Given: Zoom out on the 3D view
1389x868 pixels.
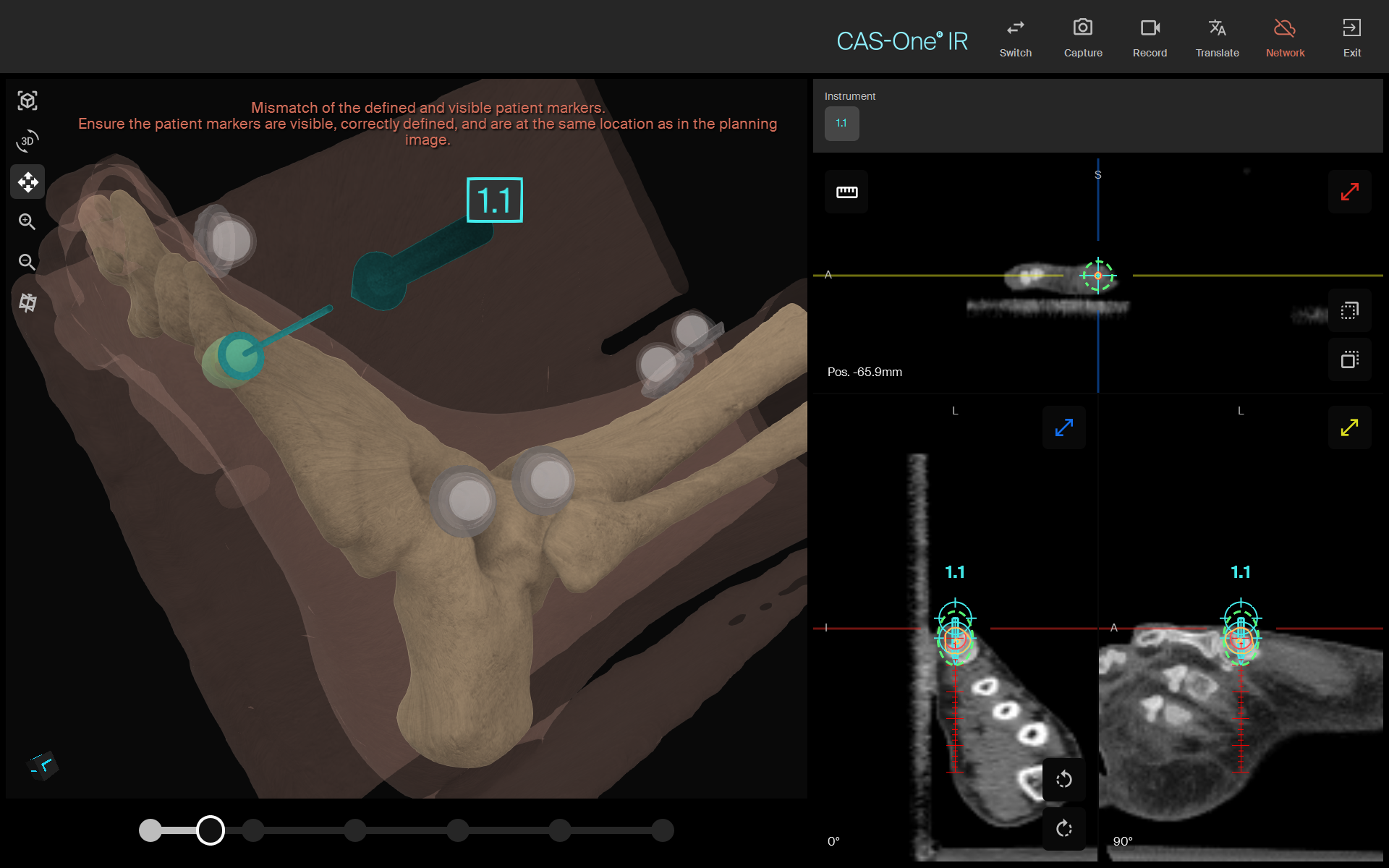Looking at the screenshot, I should 27,262.
